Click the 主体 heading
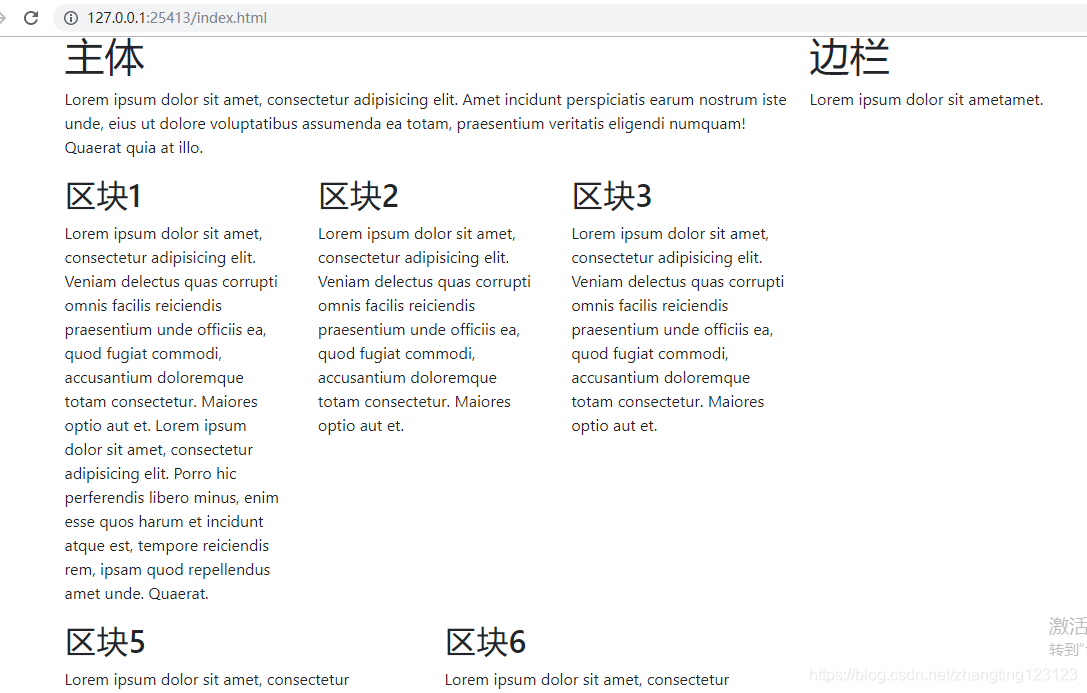The width and height of the screenshot is (1087, 693). pos(105,58)
